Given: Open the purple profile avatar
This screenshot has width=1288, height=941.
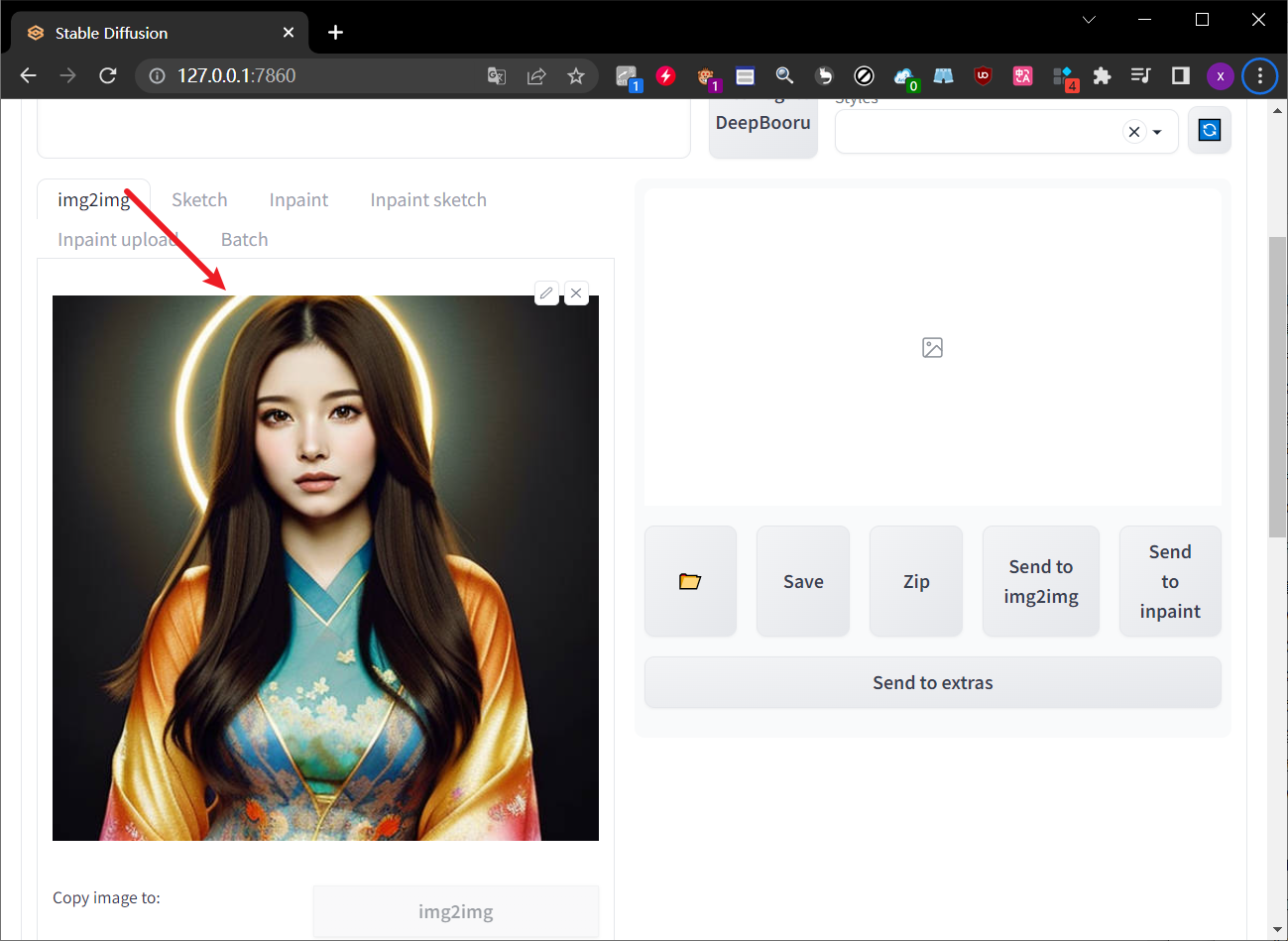Looking at the screenshot, I should [x=1221, y=75].
